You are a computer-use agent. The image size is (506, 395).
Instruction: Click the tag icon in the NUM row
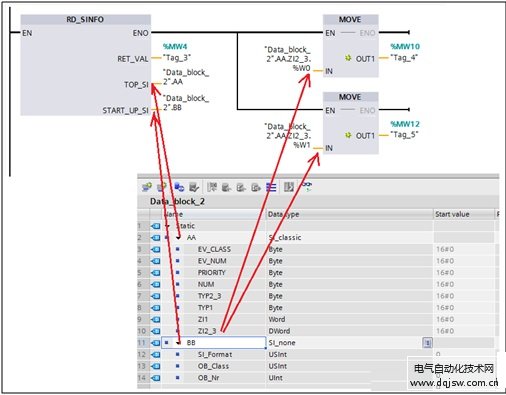pos(155,284)
